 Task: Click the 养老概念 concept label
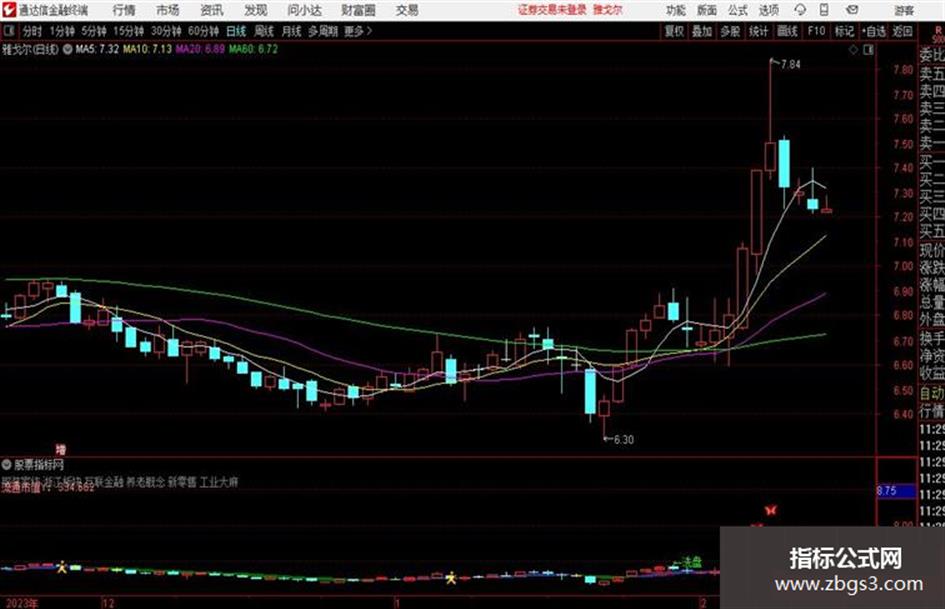[145, 482]
